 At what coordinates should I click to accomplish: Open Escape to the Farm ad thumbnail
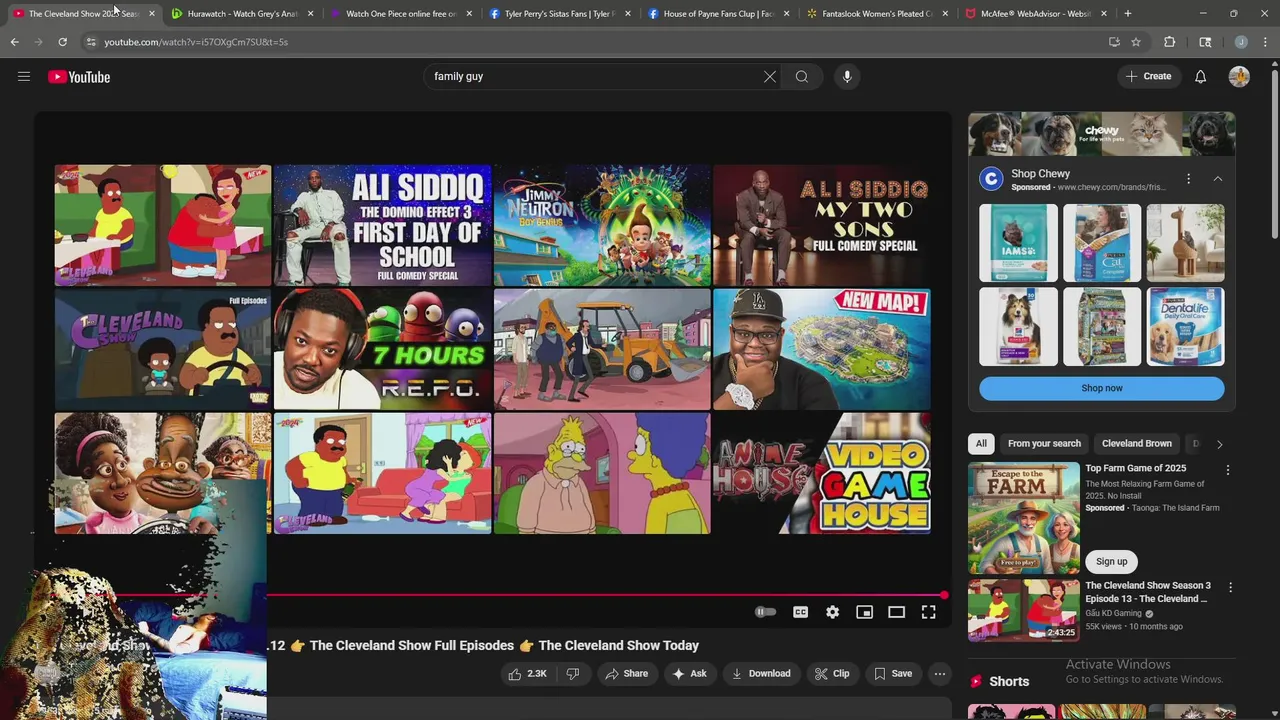pos(1023,517)
